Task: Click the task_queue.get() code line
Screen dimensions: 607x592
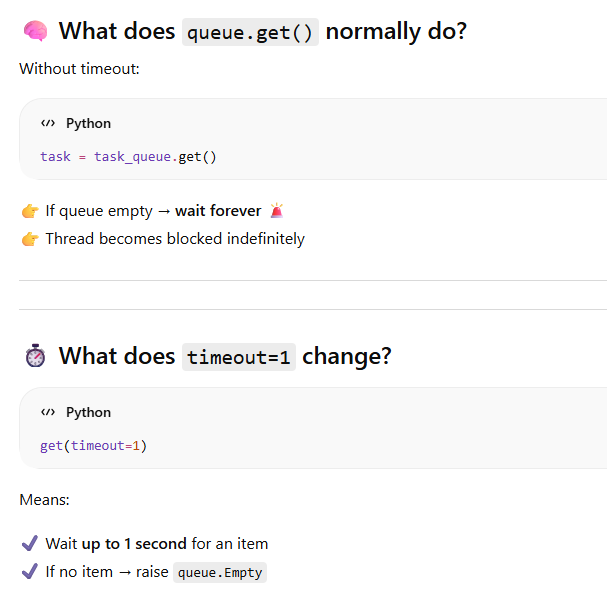Action: [x=128, y=157]
